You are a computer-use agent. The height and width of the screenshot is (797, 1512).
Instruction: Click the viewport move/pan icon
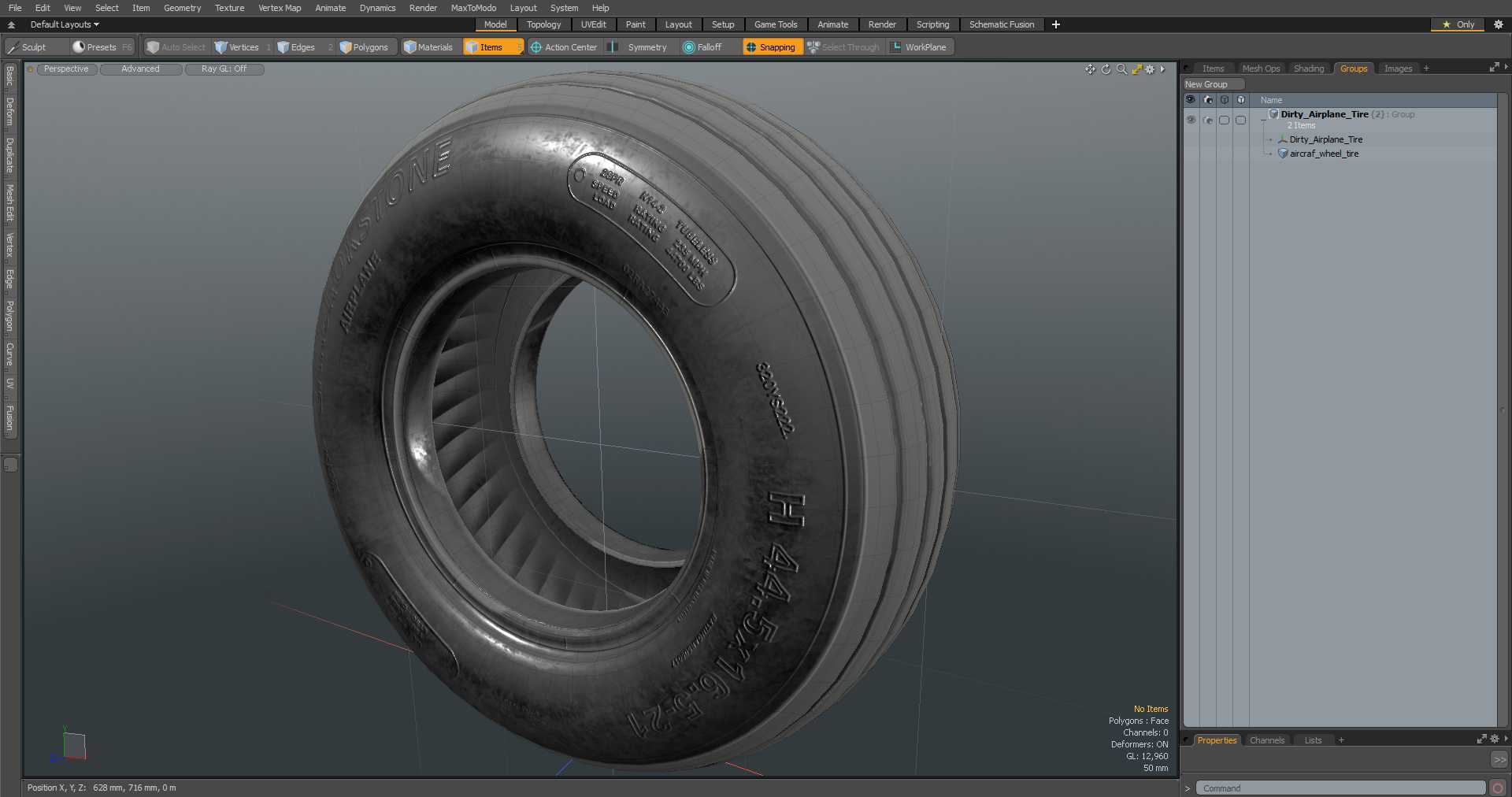click(x=1090, y=69)
